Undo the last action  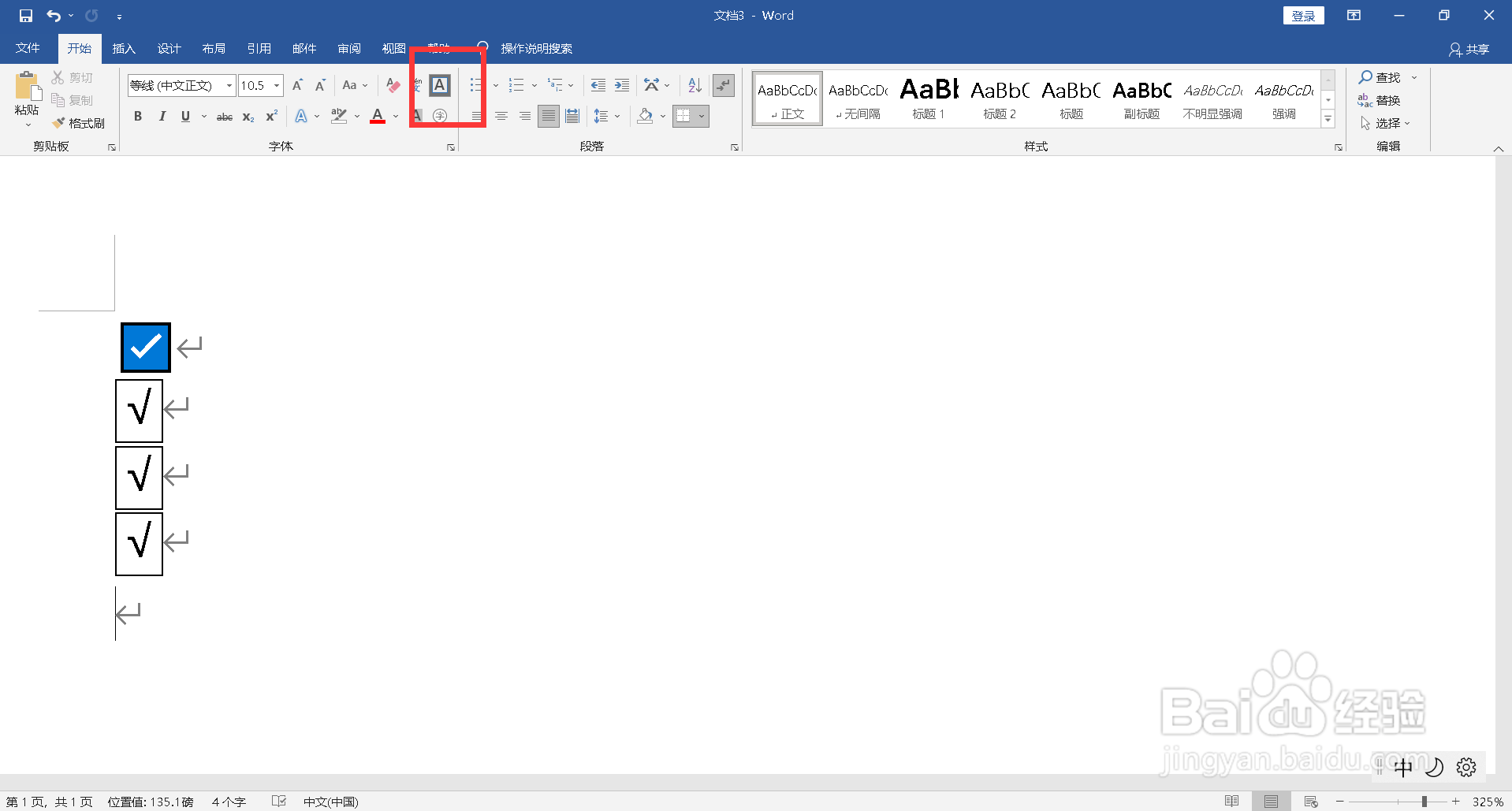coord(54,16)
